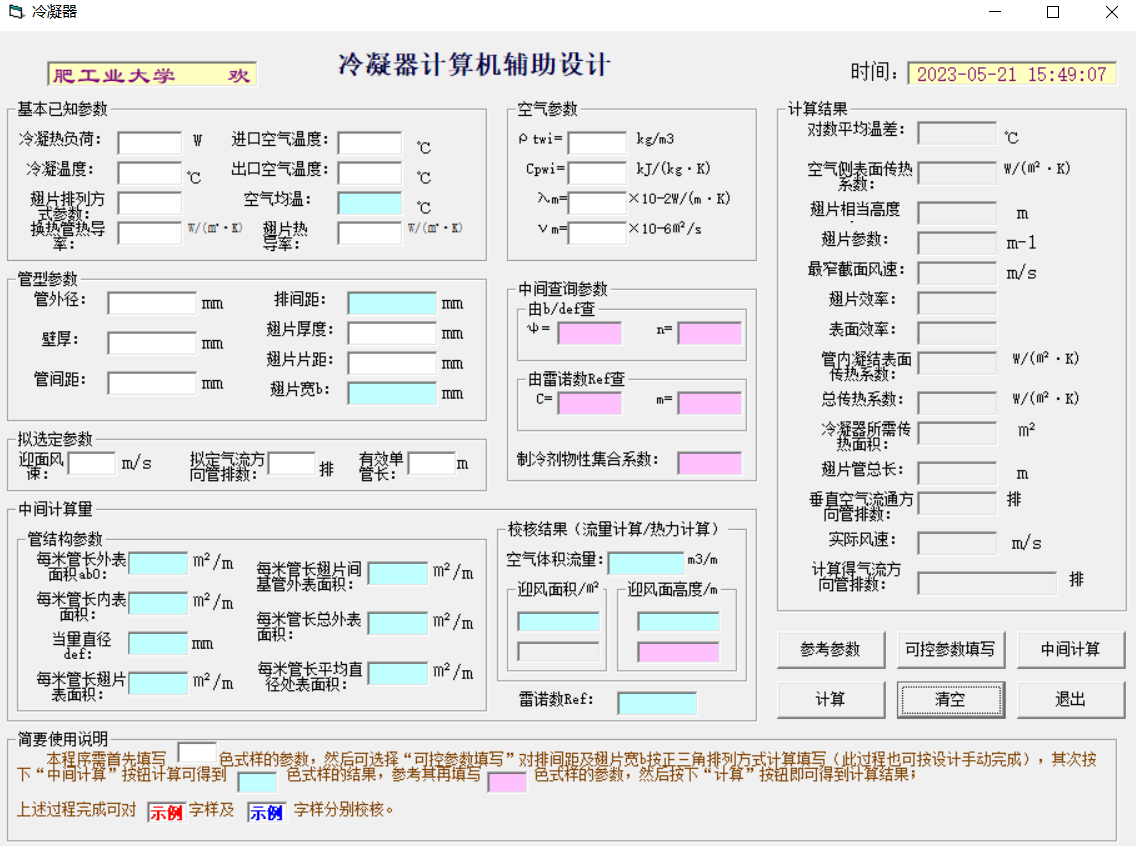Screen dimensions: 1136x846
Task: Click the pink color sample in instructions
Action: tap(506, 782)
